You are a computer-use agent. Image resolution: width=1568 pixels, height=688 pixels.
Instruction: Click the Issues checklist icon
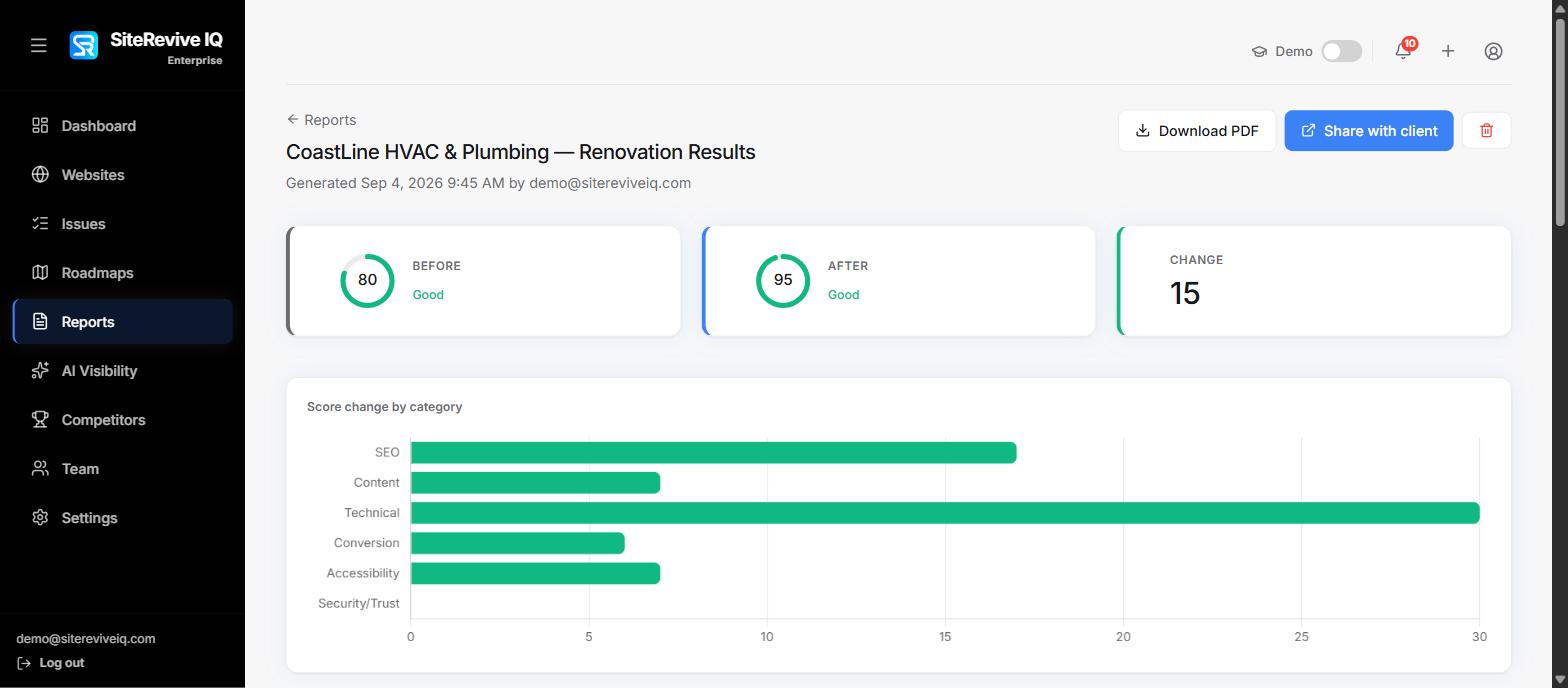coord(40,223)
